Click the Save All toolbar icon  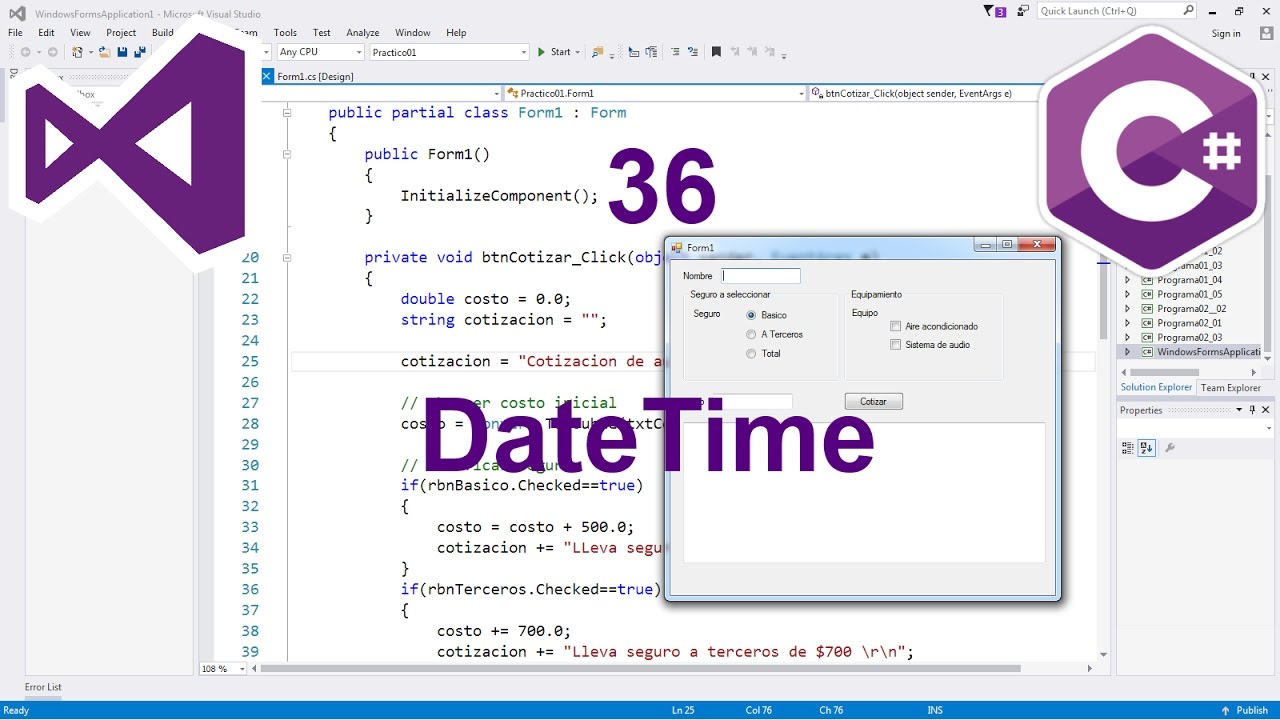(x=140, y=52)
